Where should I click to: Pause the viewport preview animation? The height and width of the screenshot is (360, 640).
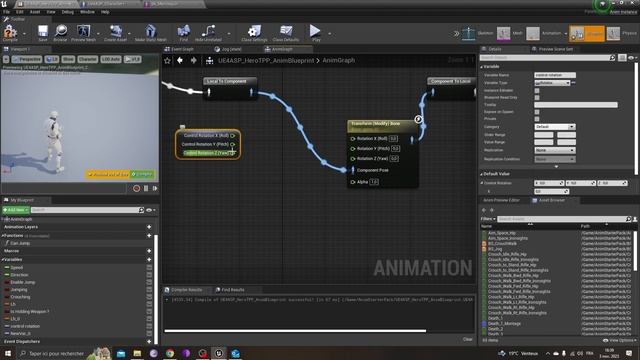(146, 188)
